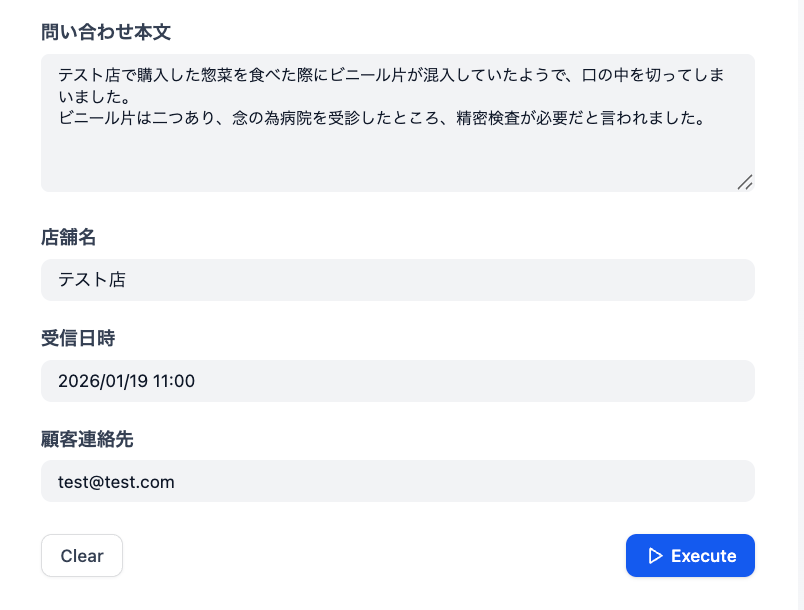Click the 顧客連絡先 field label
This screenshot has width=804, height=610.
pos(87,439)
